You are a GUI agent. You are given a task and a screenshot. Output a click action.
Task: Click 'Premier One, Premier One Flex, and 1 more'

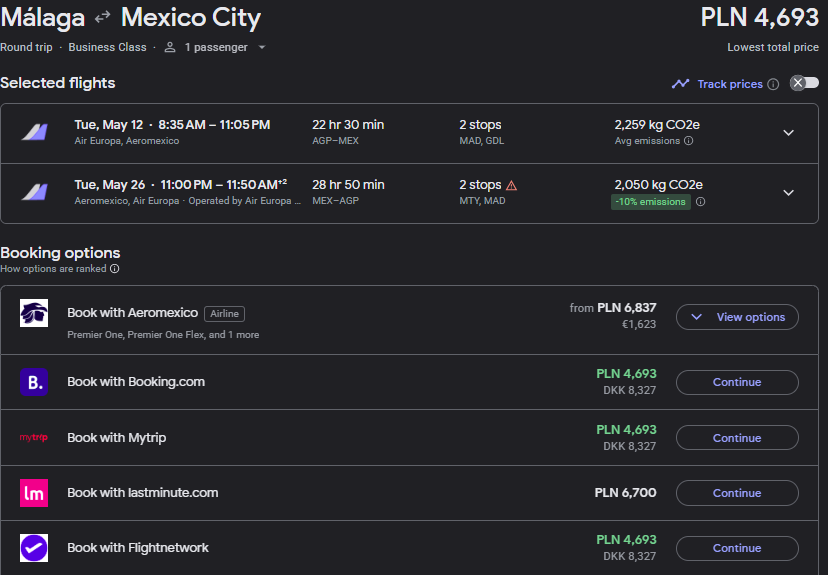coord(163,335)
